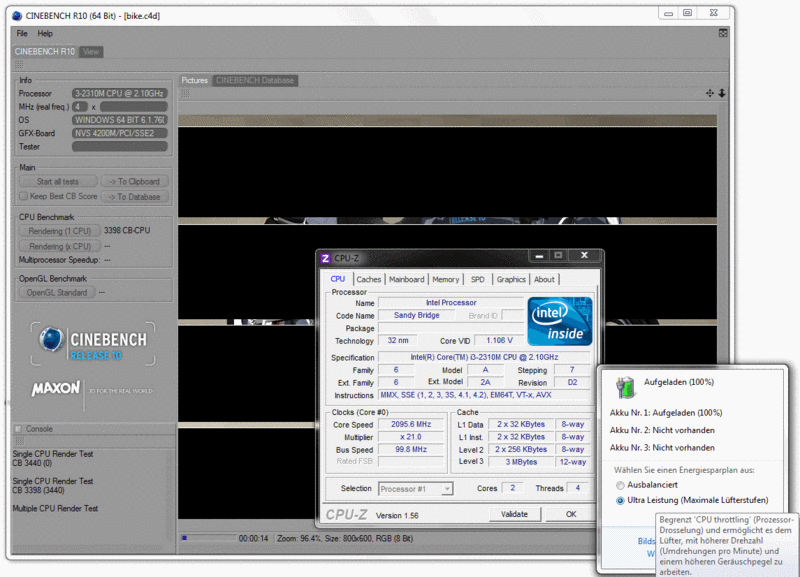Click the grid icon at menu bar right
The width and height of the screenshot is (800, 577).
pyautogui.click(x=723, y=33)
